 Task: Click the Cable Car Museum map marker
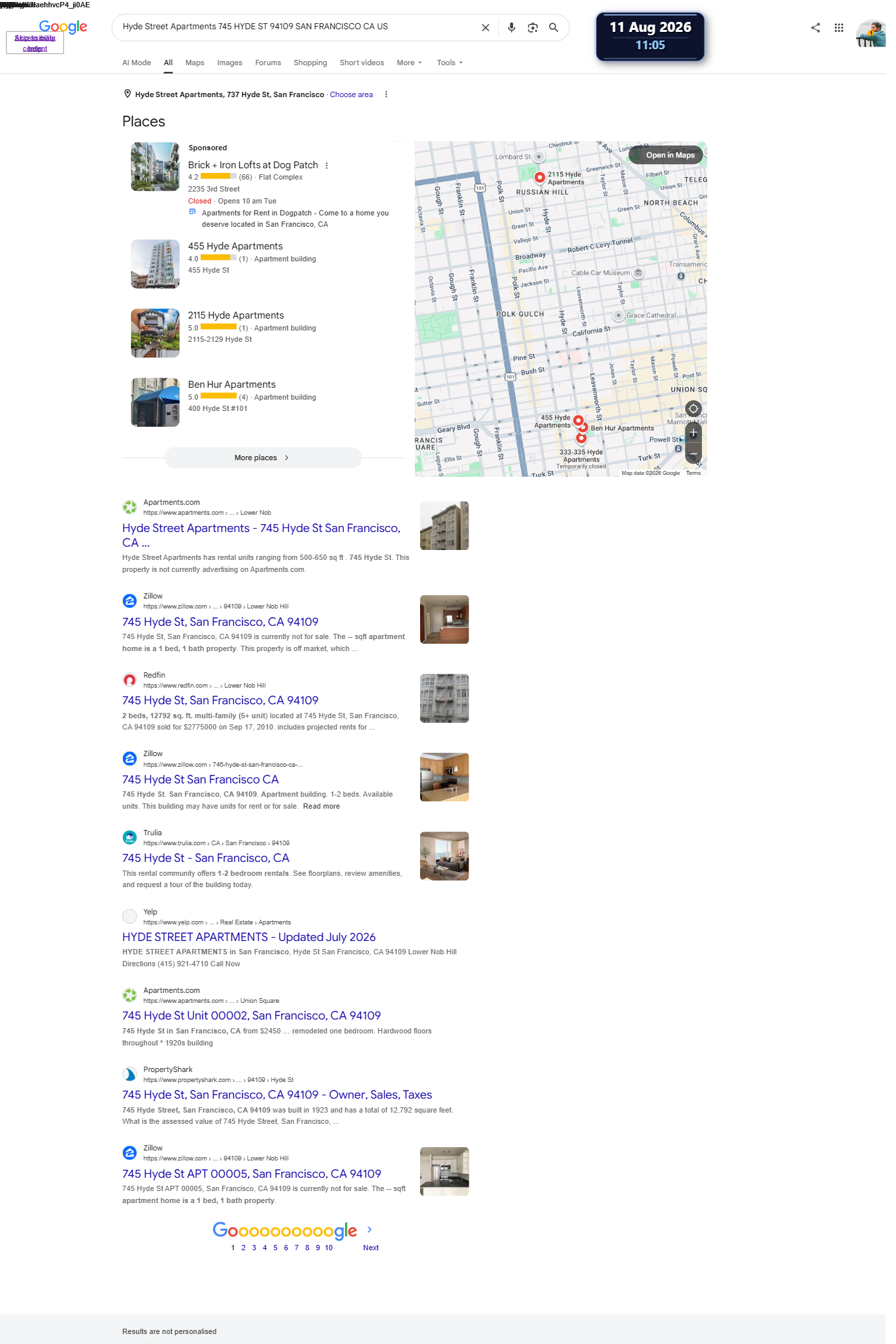[x=638, y=273]
